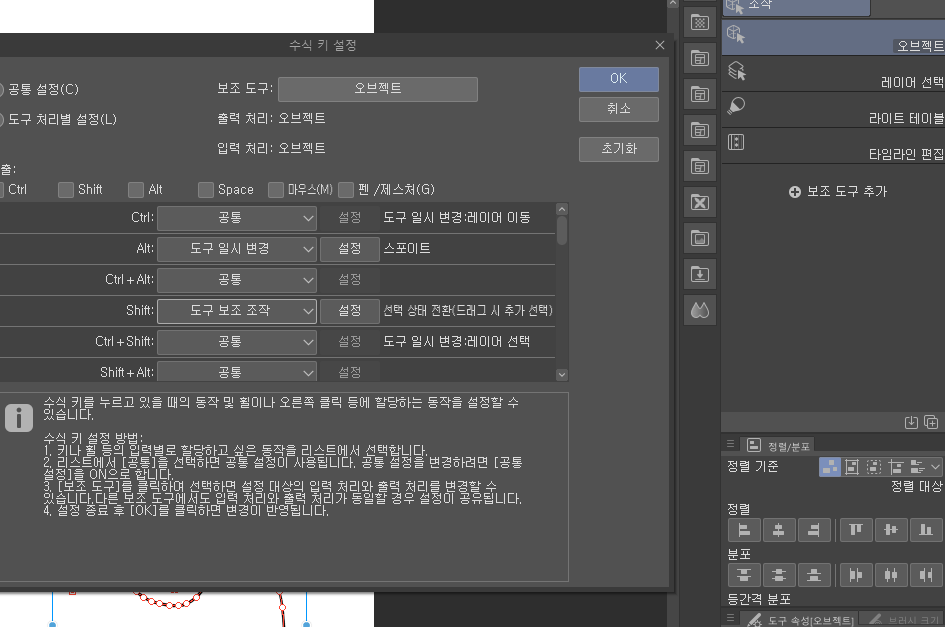Click the modifier list scrollbar thumb

(562, 230)
